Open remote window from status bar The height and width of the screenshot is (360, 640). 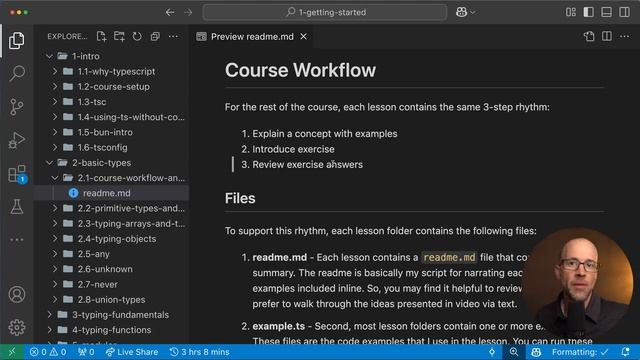point(12,352)
